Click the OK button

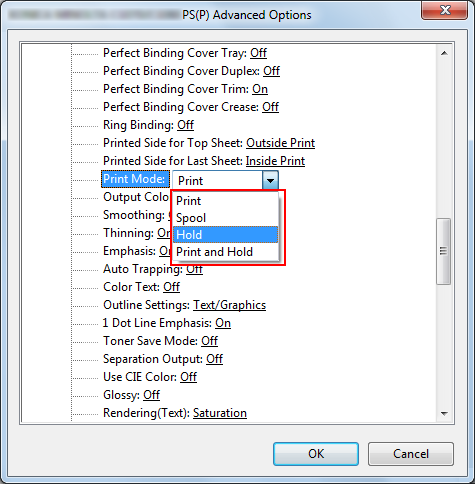coord(316,454)
